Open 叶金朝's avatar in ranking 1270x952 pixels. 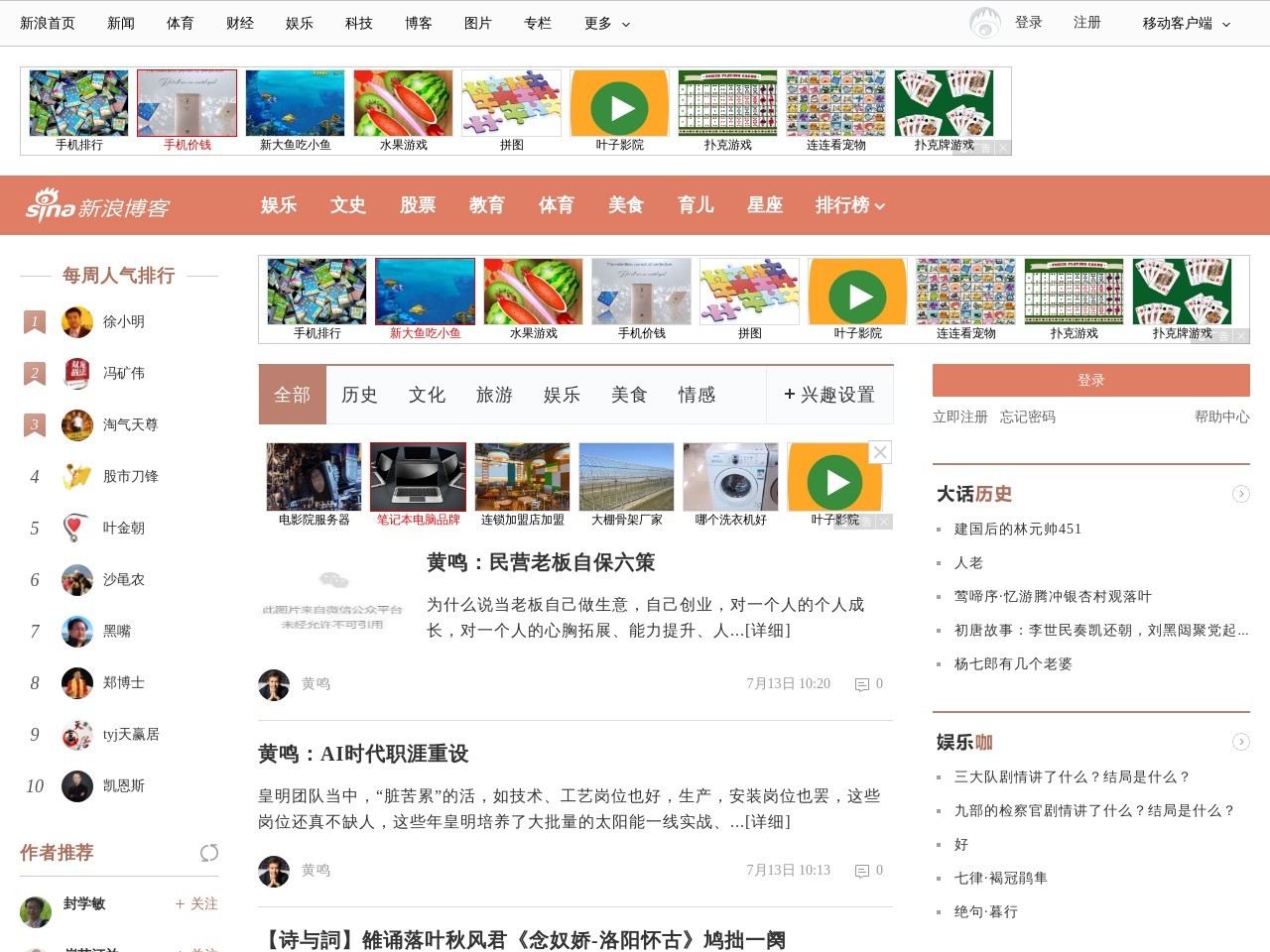[77, 529]
